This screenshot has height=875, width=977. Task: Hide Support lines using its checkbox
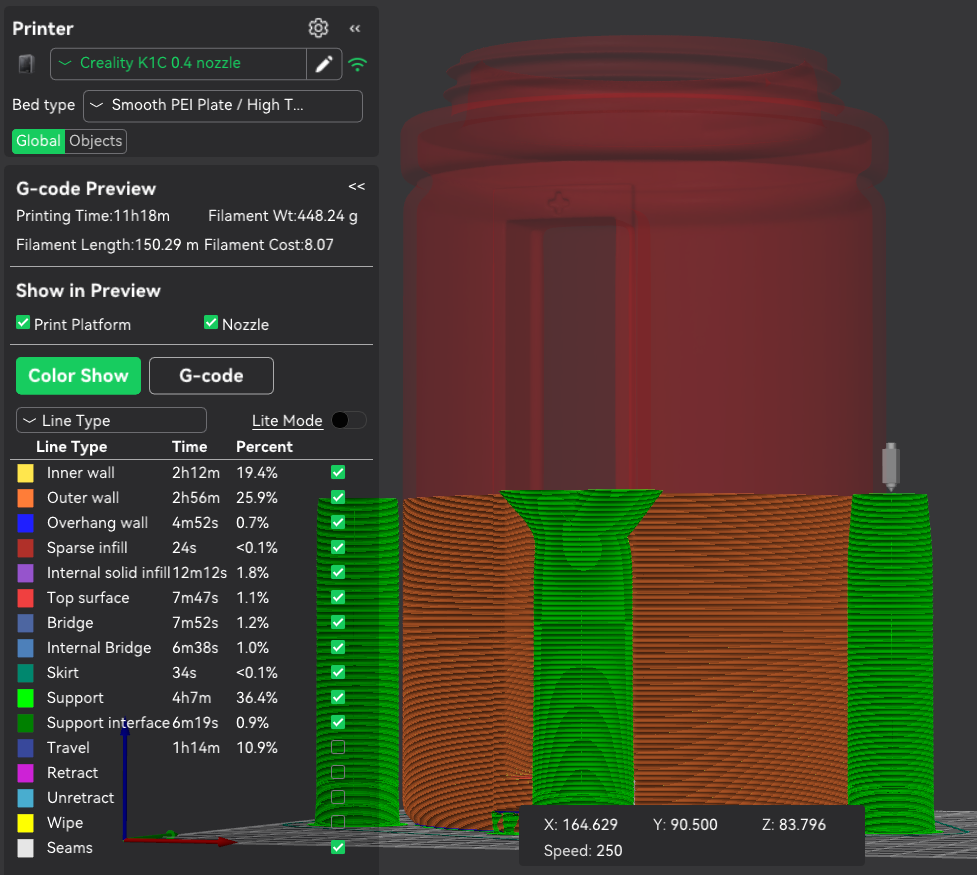(x=338, y=697)
